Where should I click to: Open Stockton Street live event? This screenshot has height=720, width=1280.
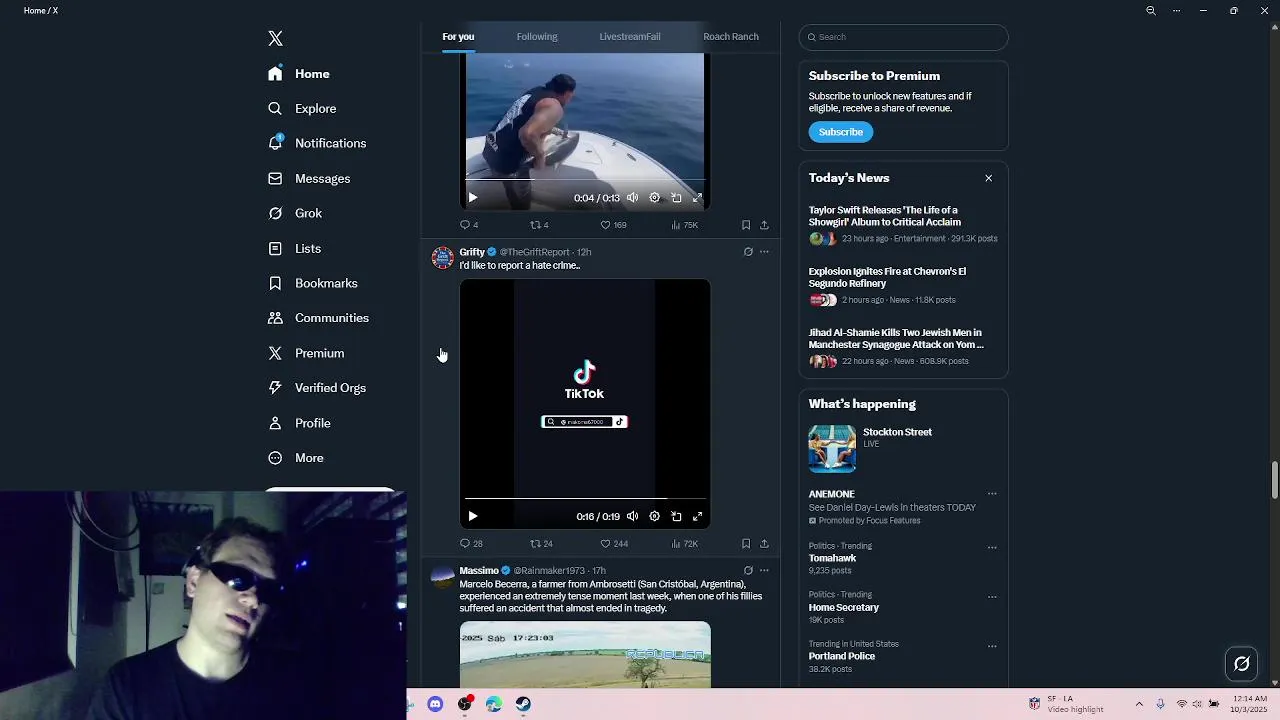903,448
